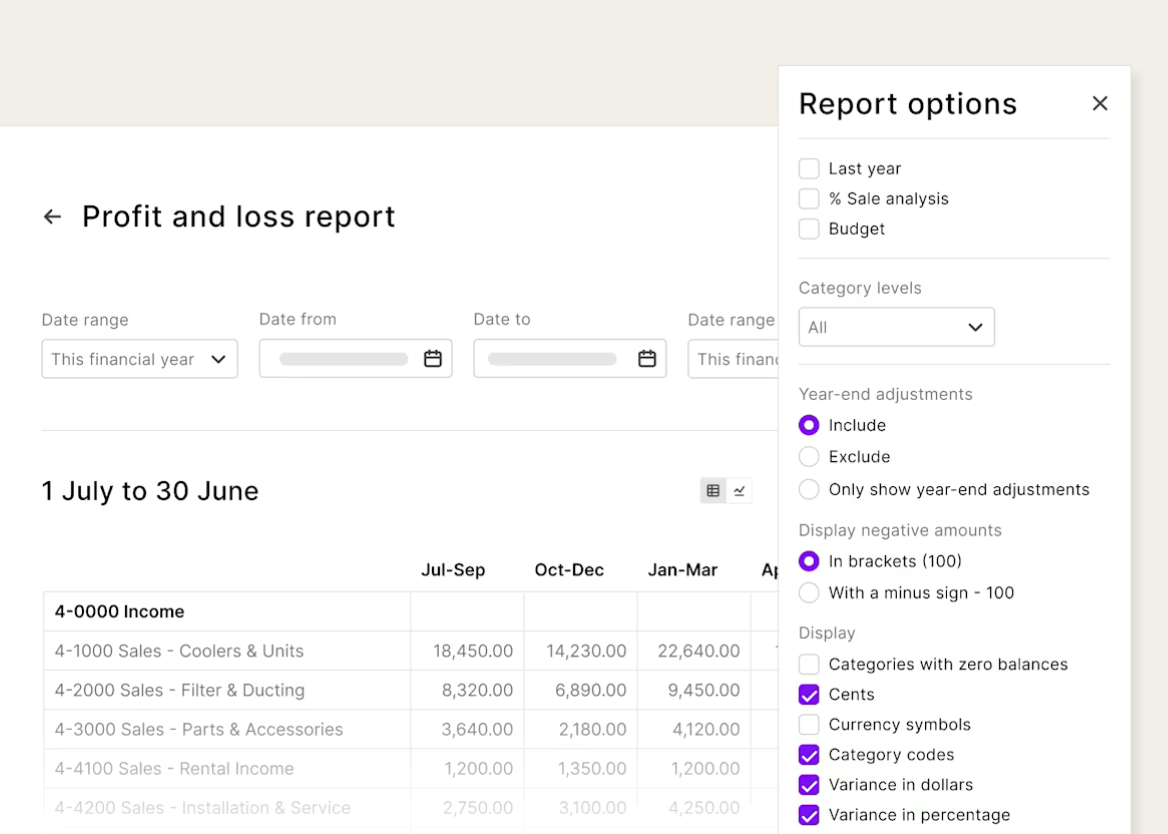Open the Date to calendar picker
1168x834 pixels.
(x=647, y=358)
